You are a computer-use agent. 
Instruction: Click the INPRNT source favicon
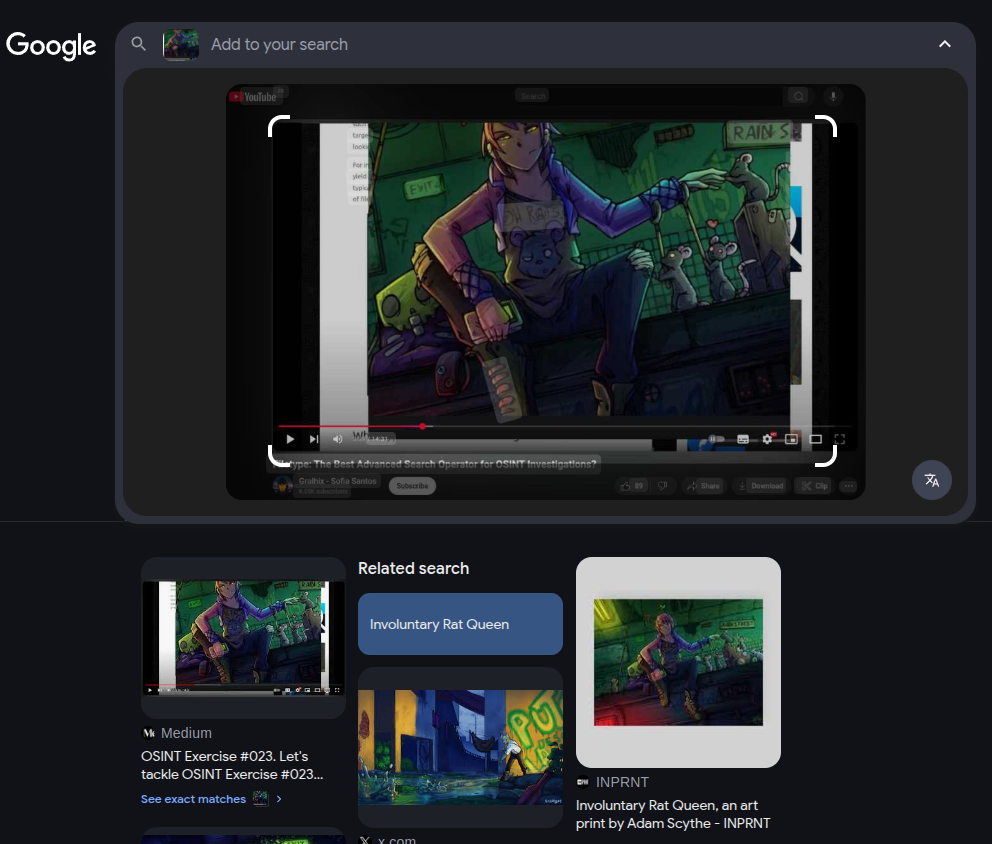coord(584,782)
